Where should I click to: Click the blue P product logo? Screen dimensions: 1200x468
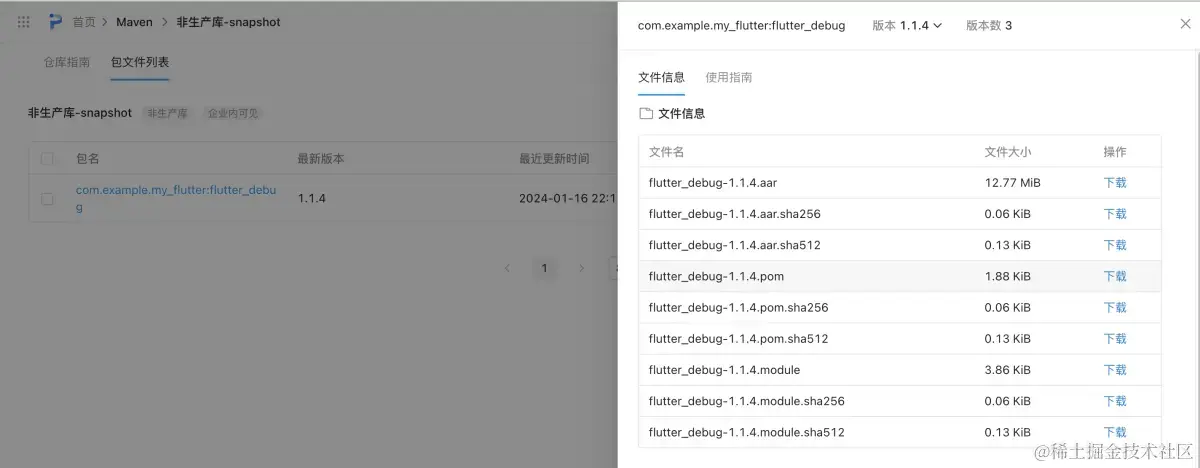[55, 22]
